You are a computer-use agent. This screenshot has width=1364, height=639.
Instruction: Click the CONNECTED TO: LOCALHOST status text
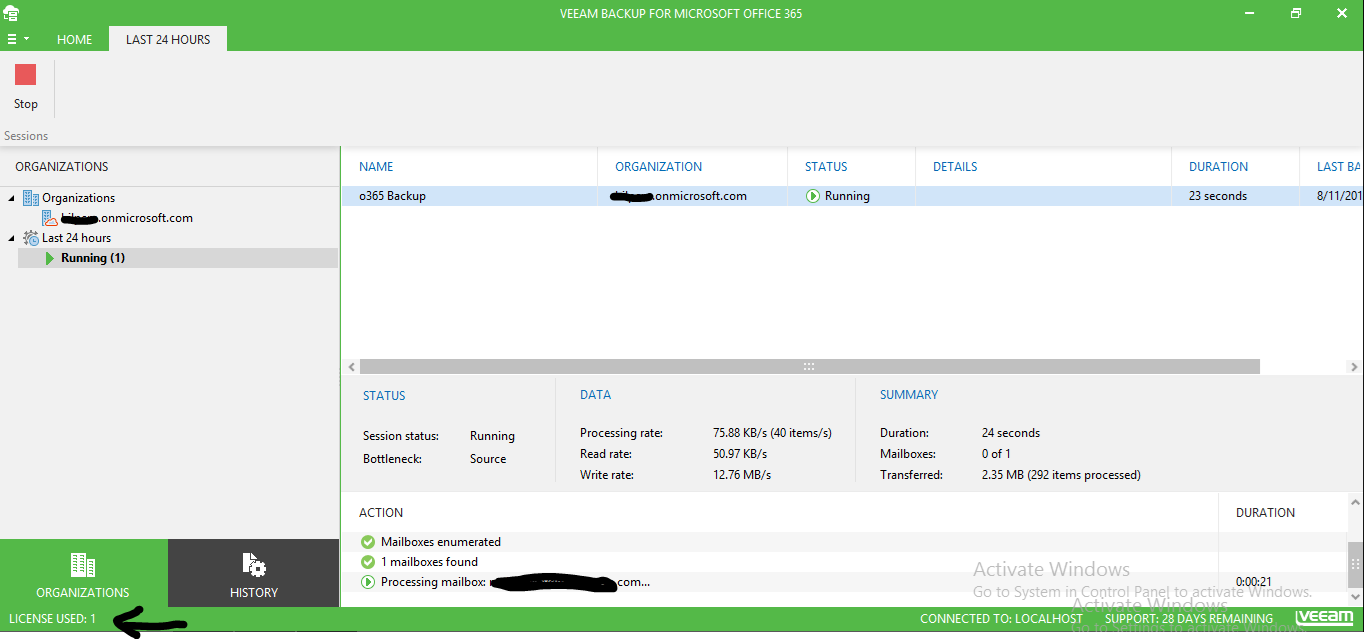pyautogui.click(x=1001, y=619)
